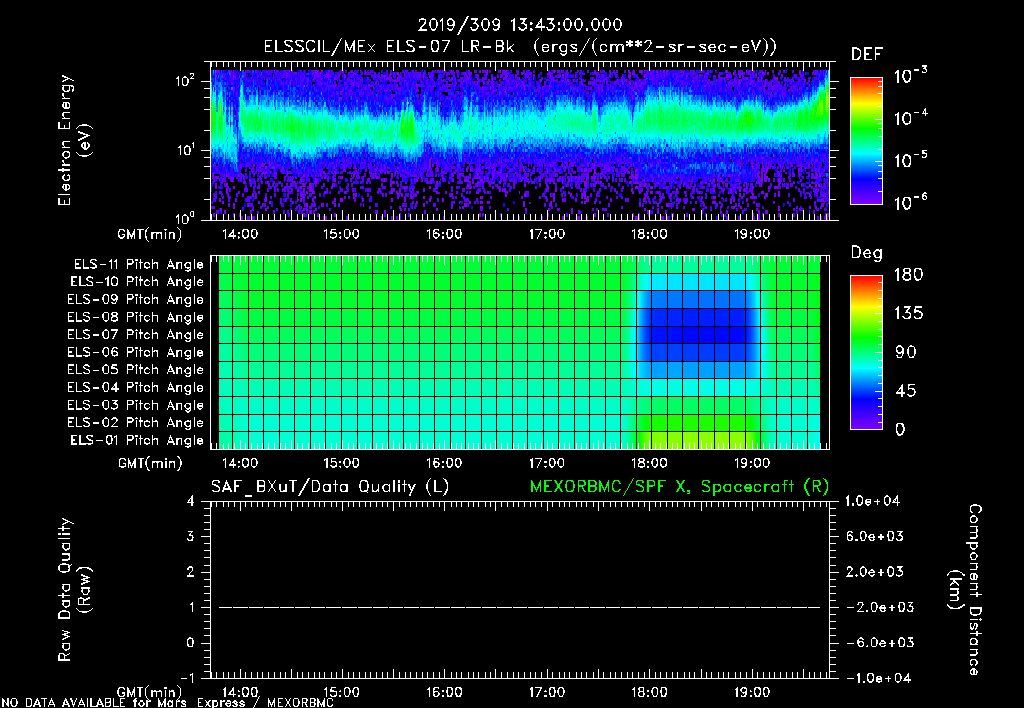Image resolution: width=1024 pixels, height=708 pixels.
Task: Click the 10^-3 DEF scale value
Action: pyautogui.click(x=910, y=75)
